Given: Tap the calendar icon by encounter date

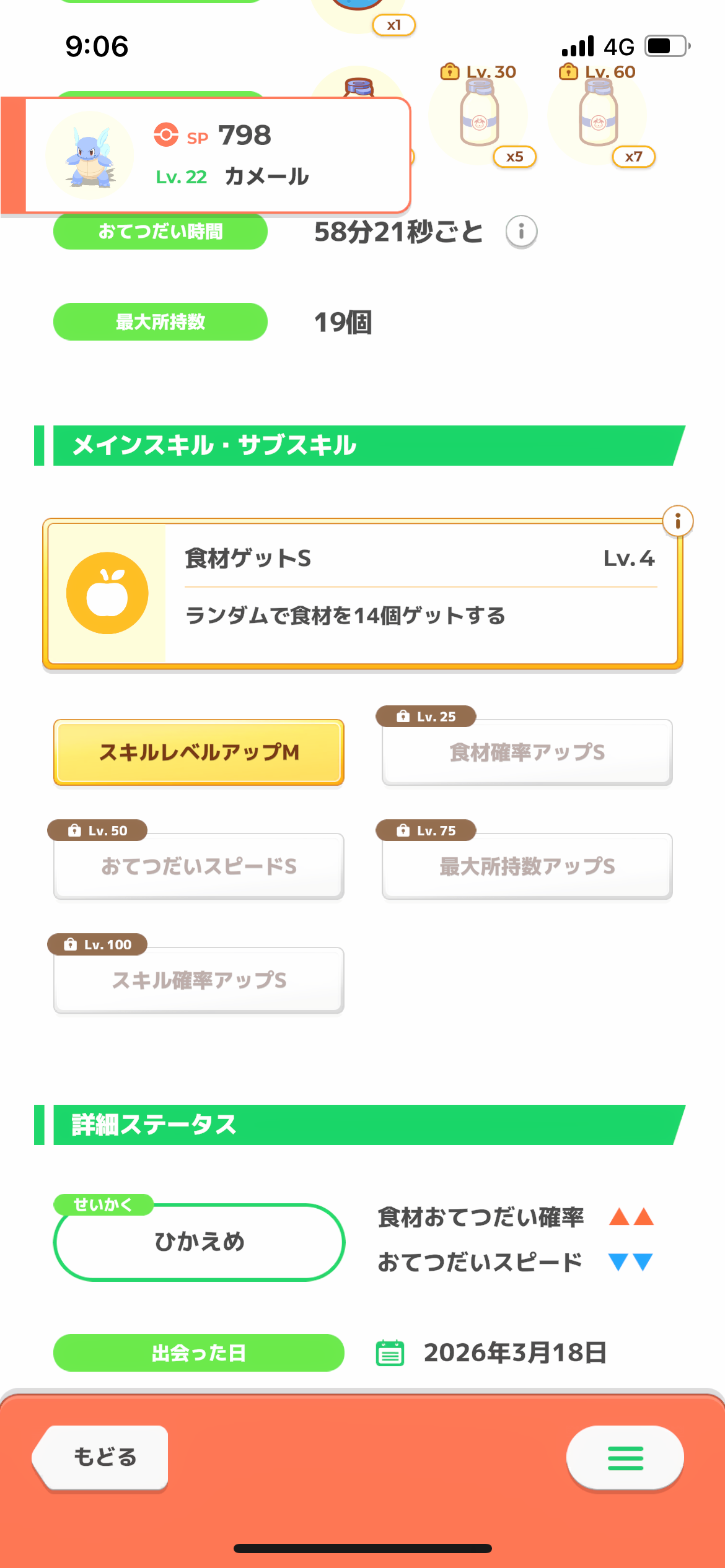Looking at the screenshot, I should coord(390,1352).
